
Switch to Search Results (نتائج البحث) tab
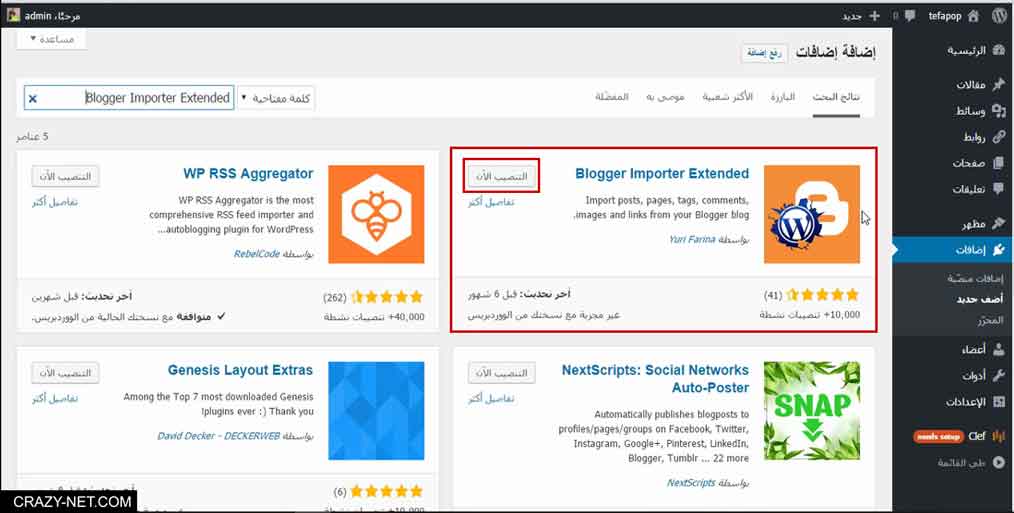[836, 97]
